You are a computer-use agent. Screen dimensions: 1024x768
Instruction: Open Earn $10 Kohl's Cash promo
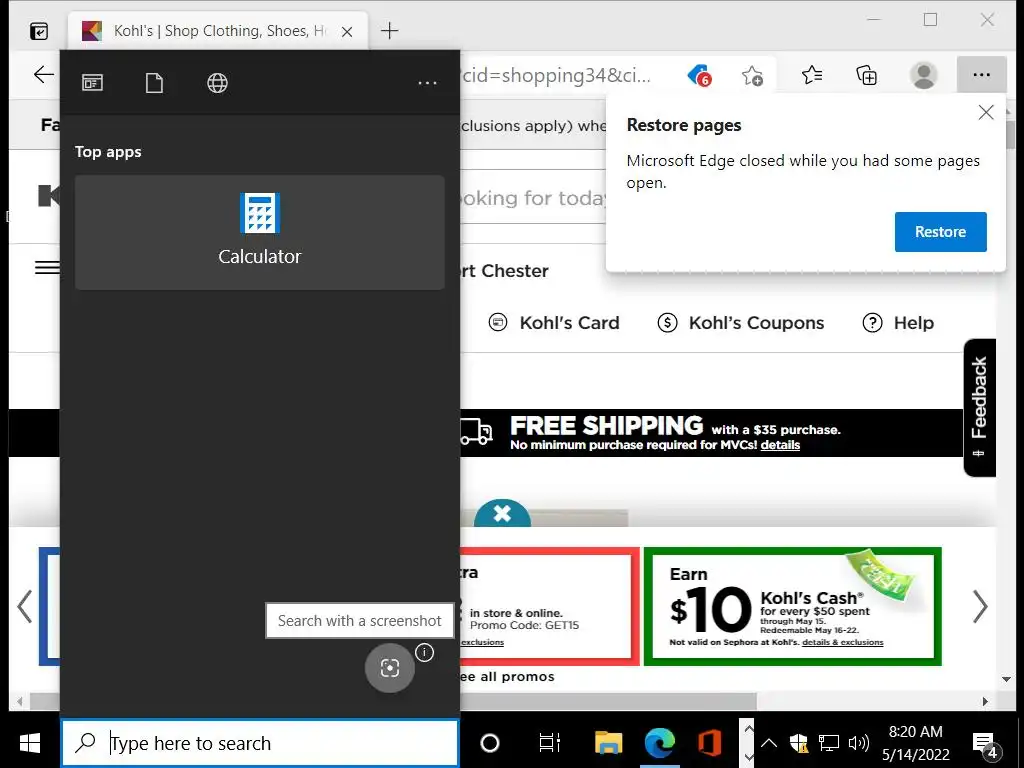(x=792, y=607)
